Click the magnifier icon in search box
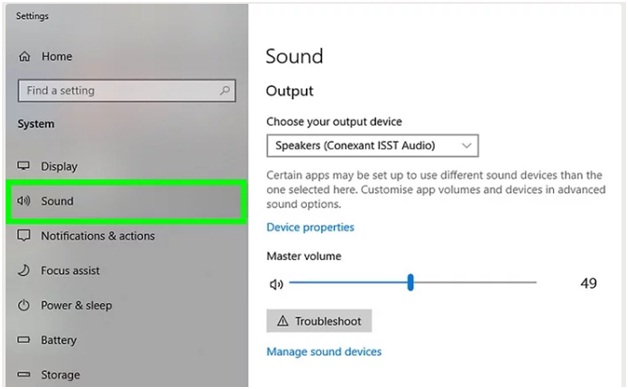This screenshot has width=628, height=389. tap(225, 91)
